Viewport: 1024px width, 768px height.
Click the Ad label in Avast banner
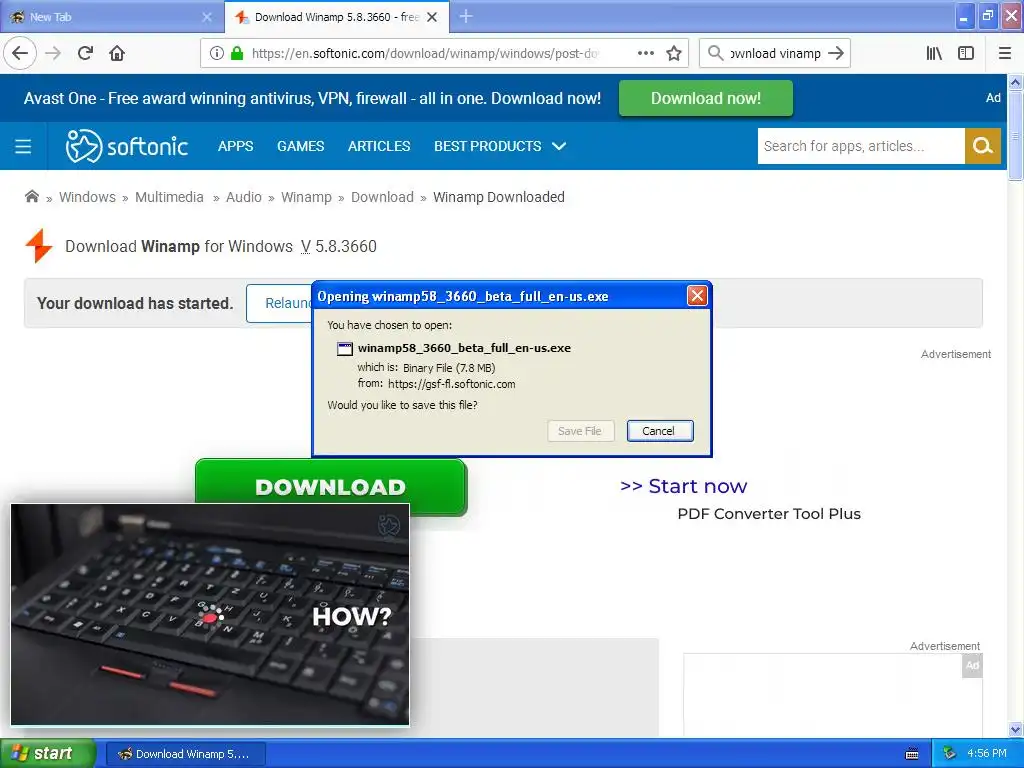(x=993, y=98)
